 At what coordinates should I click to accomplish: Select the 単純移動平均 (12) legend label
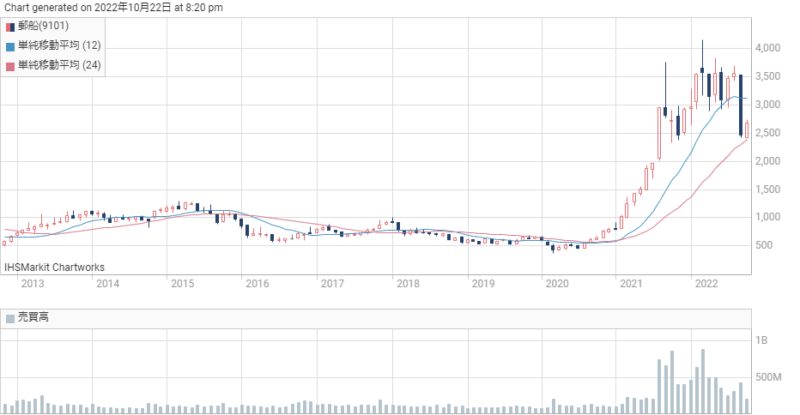60,45
